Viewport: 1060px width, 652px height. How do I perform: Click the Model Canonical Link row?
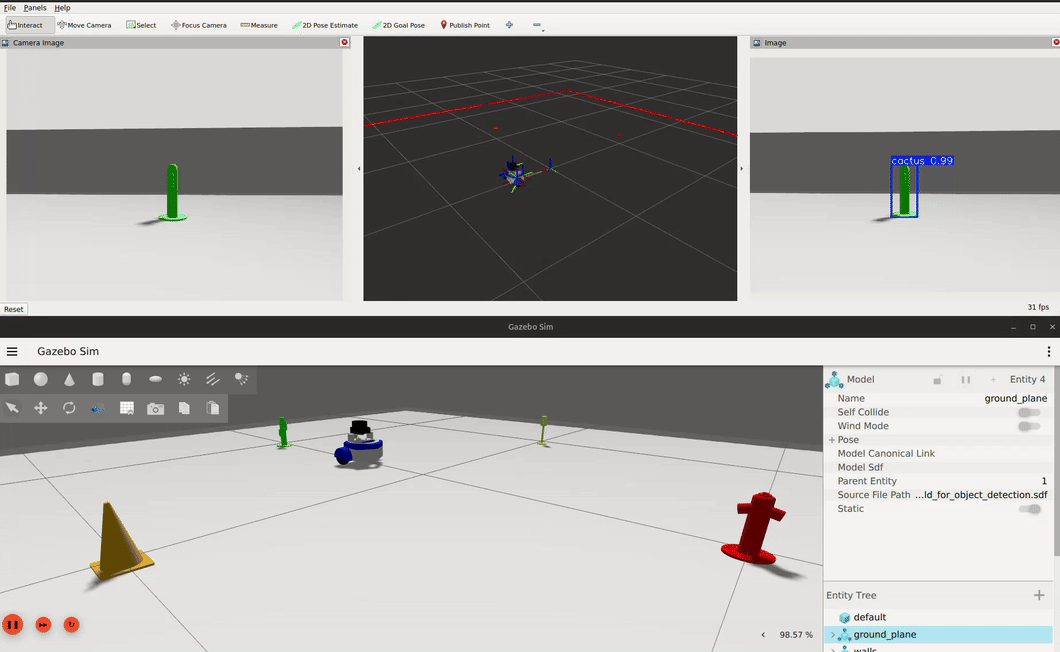pyautogui.click(x=939, y=453)
